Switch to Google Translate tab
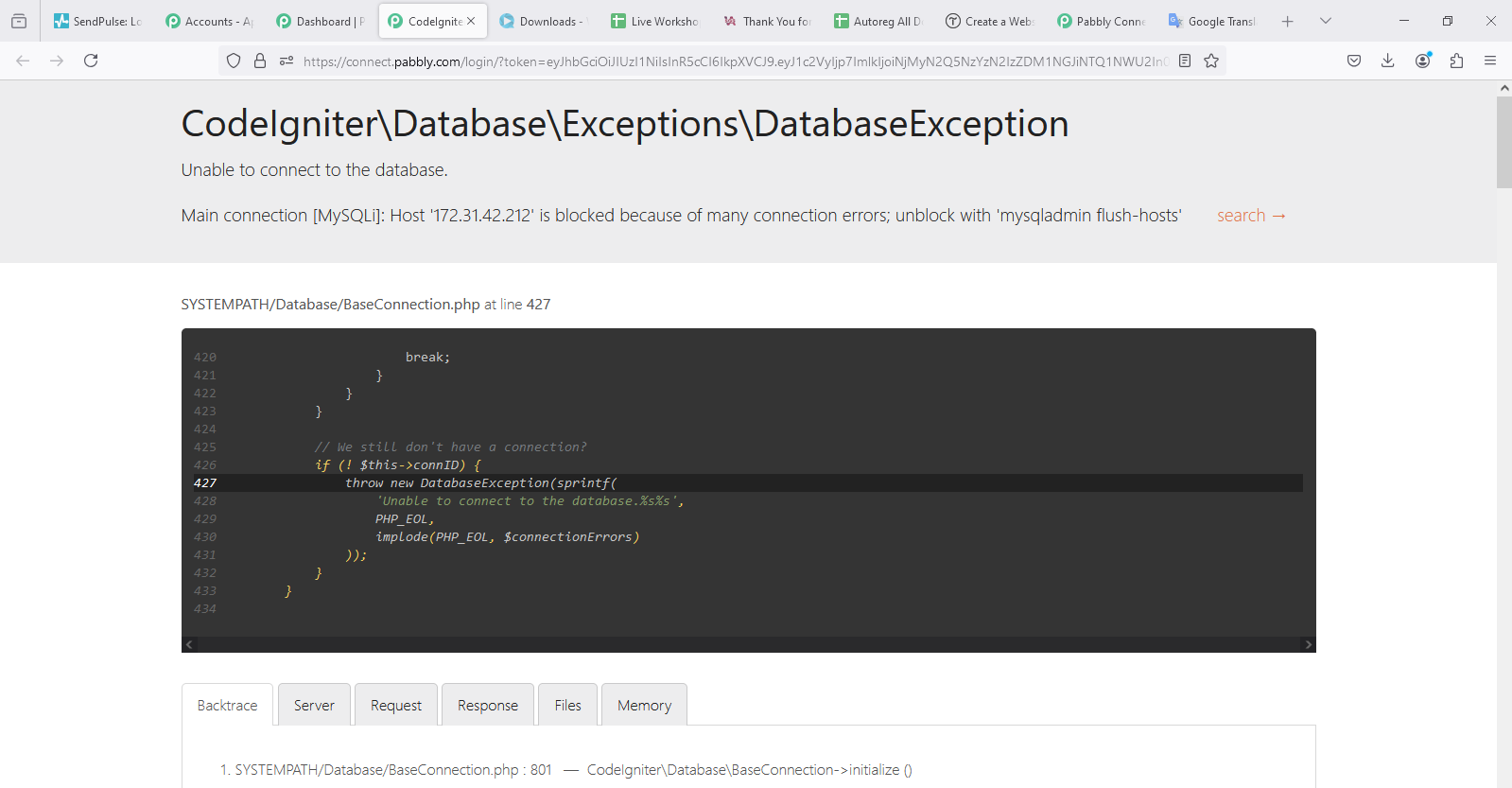 point(1212,21)
